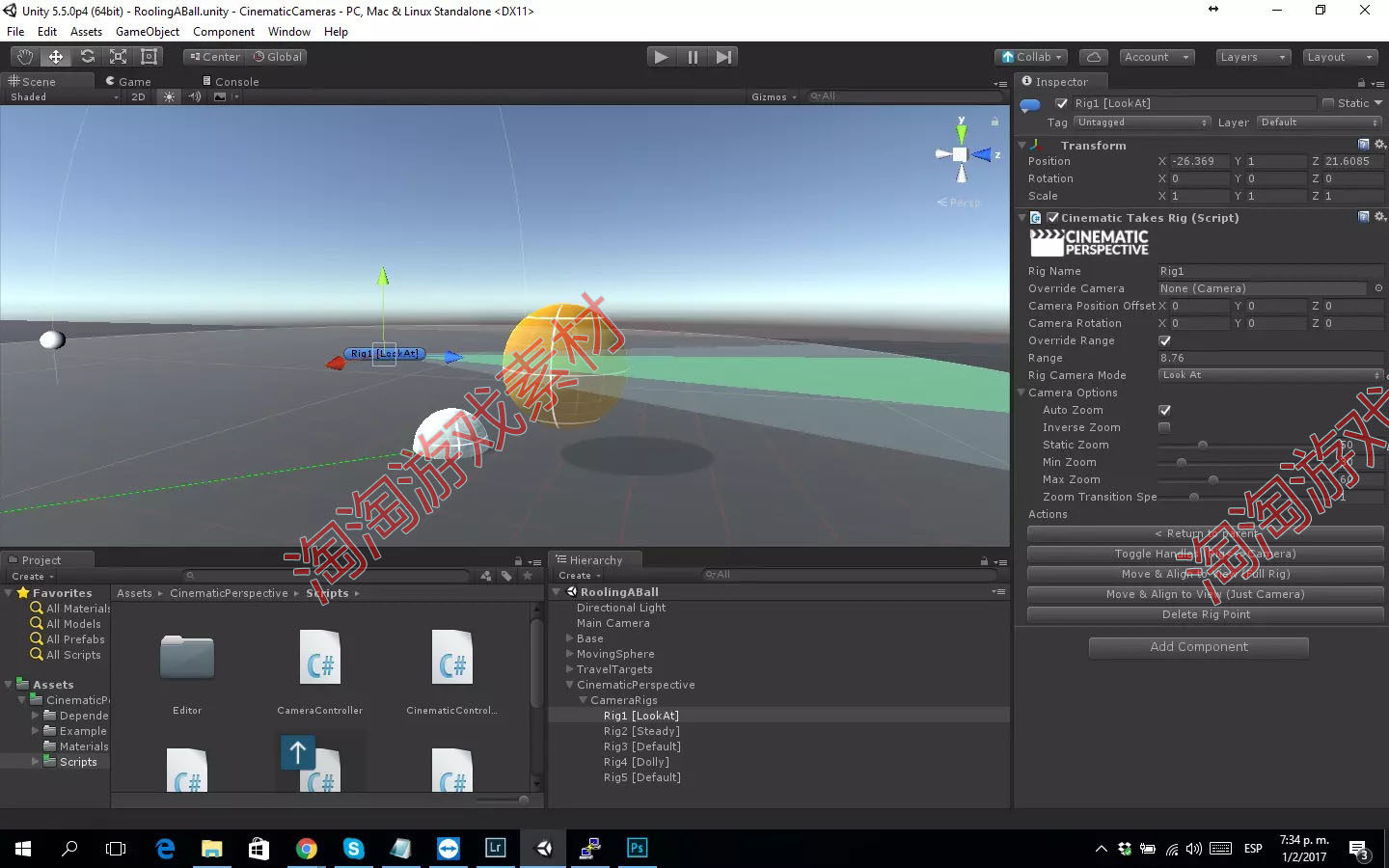Open Photoshop from the taskbar
Screen dimensions: 1389x868
pyautogui.click(x=637, y=849)
